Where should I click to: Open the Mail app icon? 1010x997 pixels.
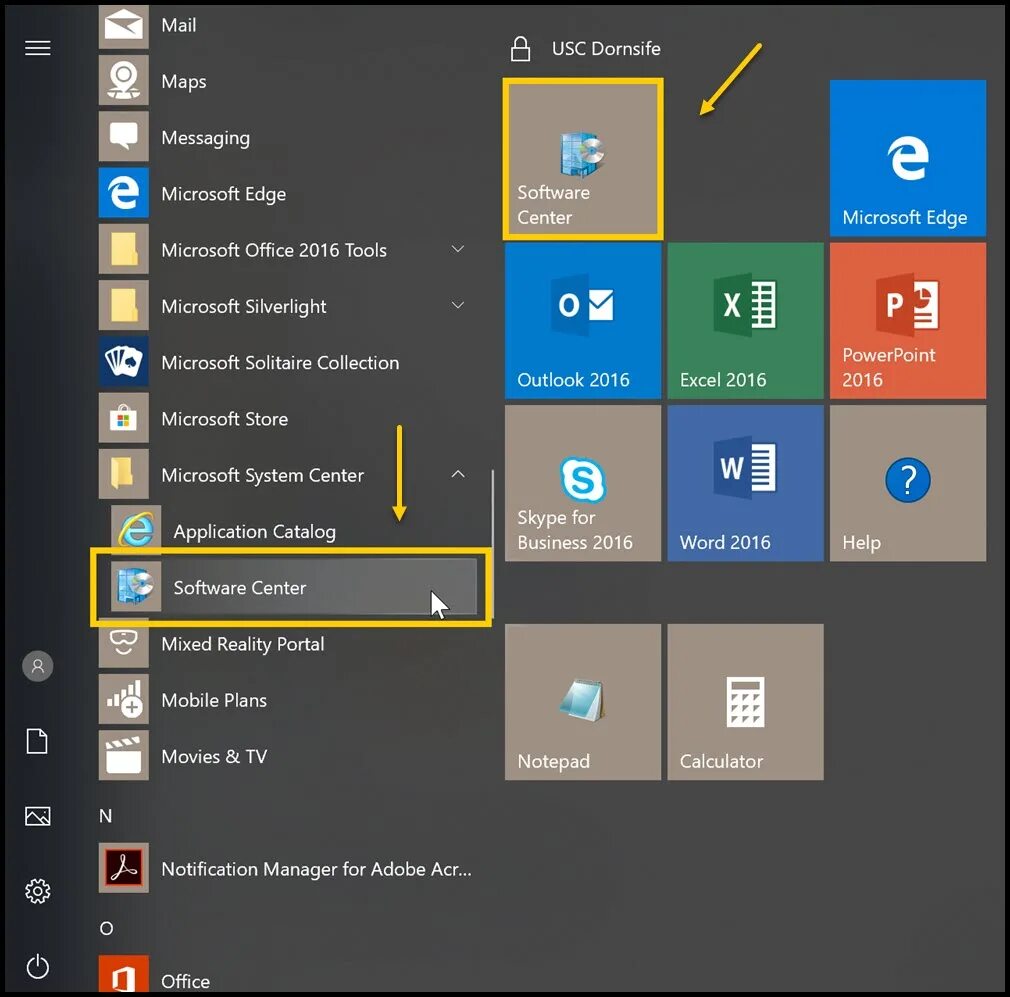click(x=123, y=26)
